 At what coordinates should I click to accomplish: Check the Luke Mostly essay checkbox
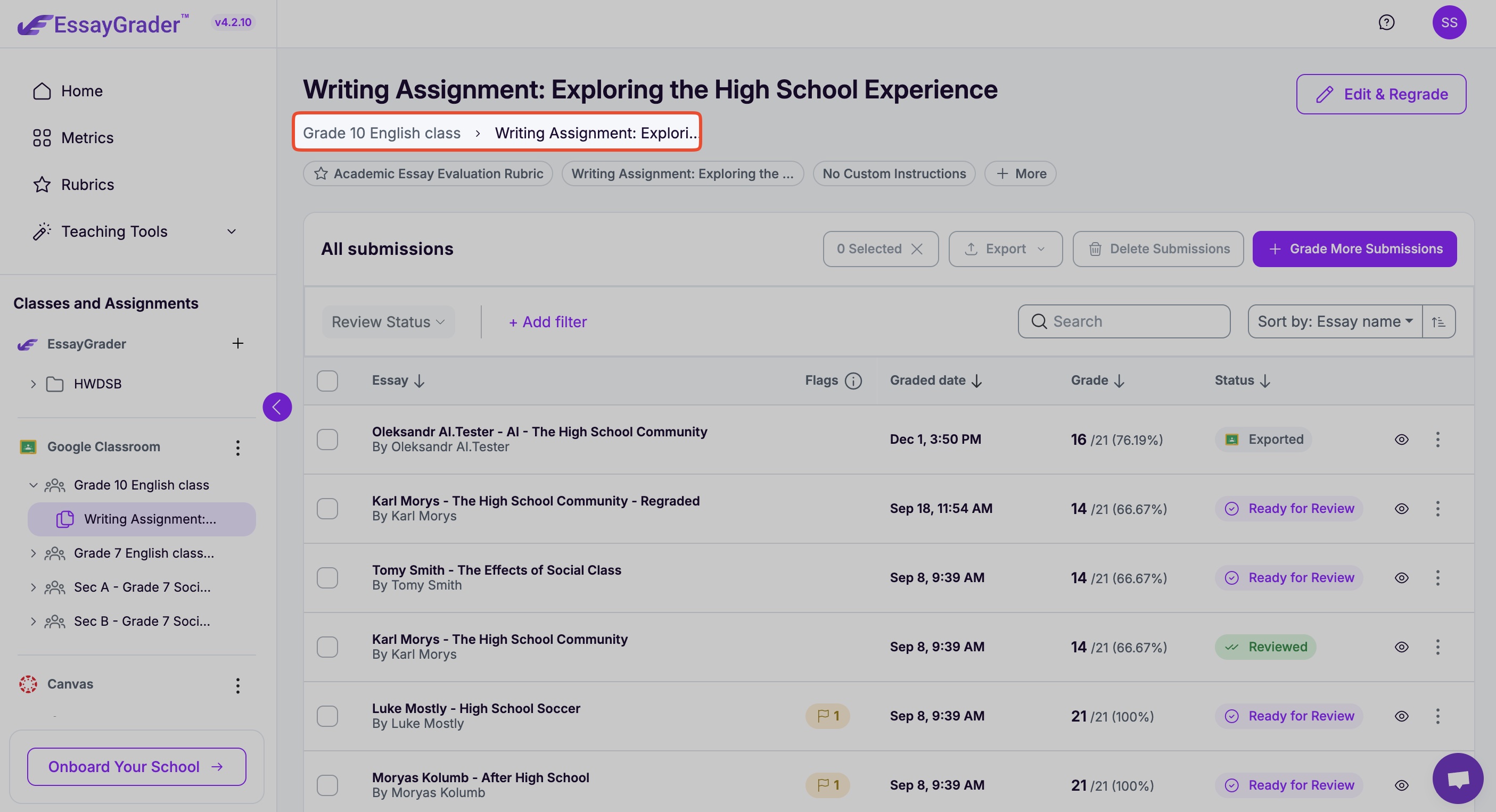click(x=327, y=716)
